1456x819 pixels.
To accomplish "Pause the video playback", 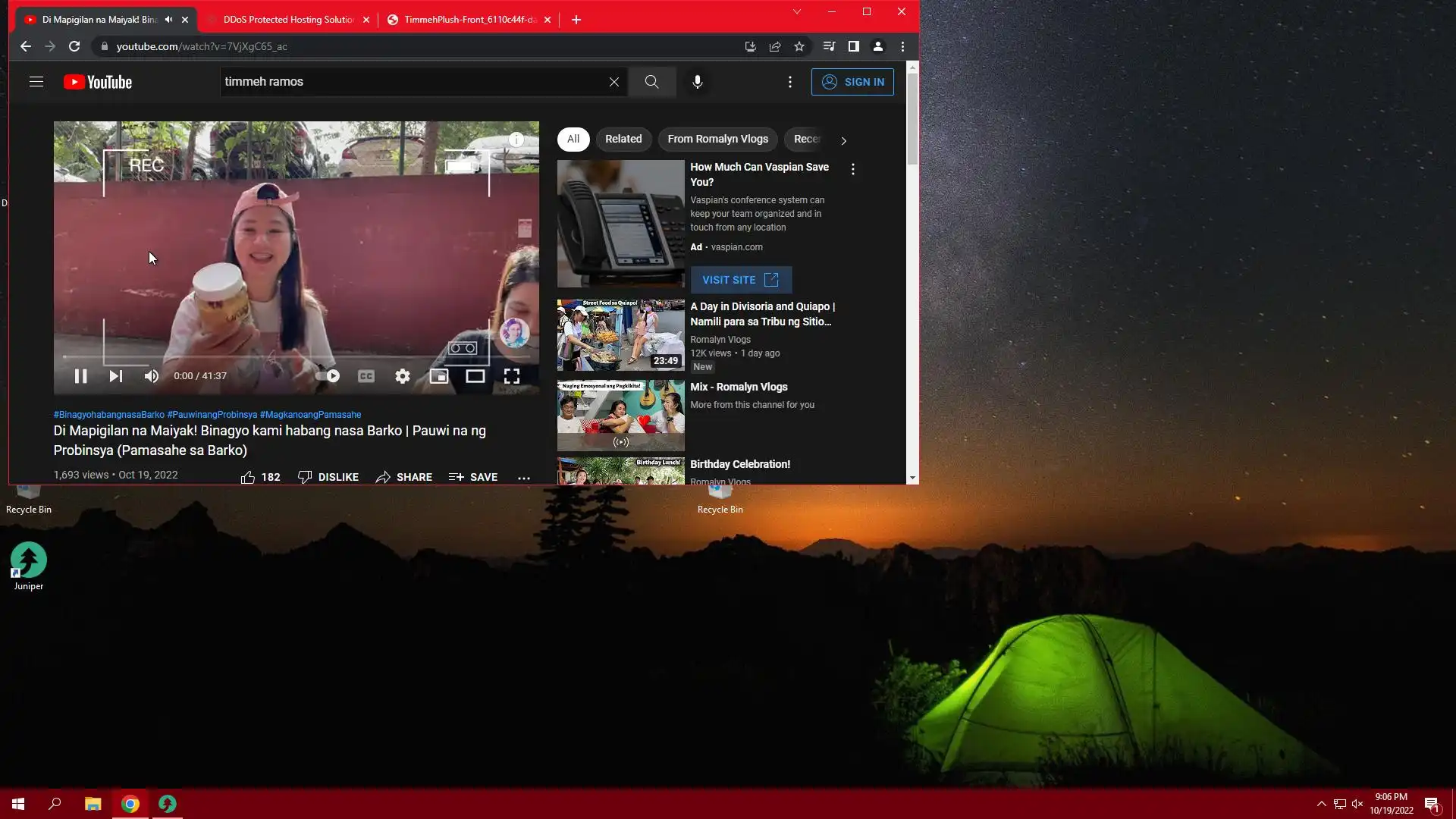I will [80, 376].
